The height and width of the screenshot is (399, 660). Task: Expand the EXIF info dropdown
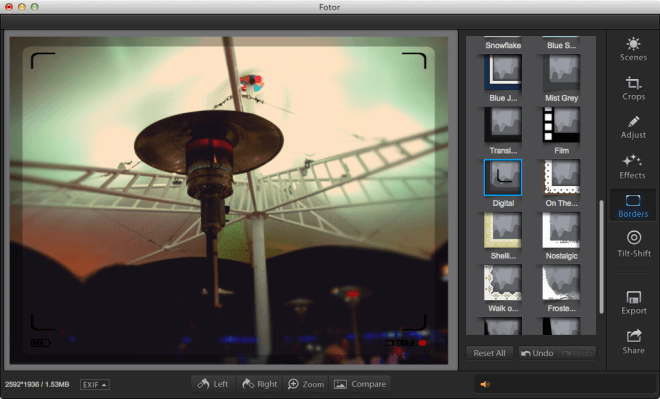tap(95, 385)
